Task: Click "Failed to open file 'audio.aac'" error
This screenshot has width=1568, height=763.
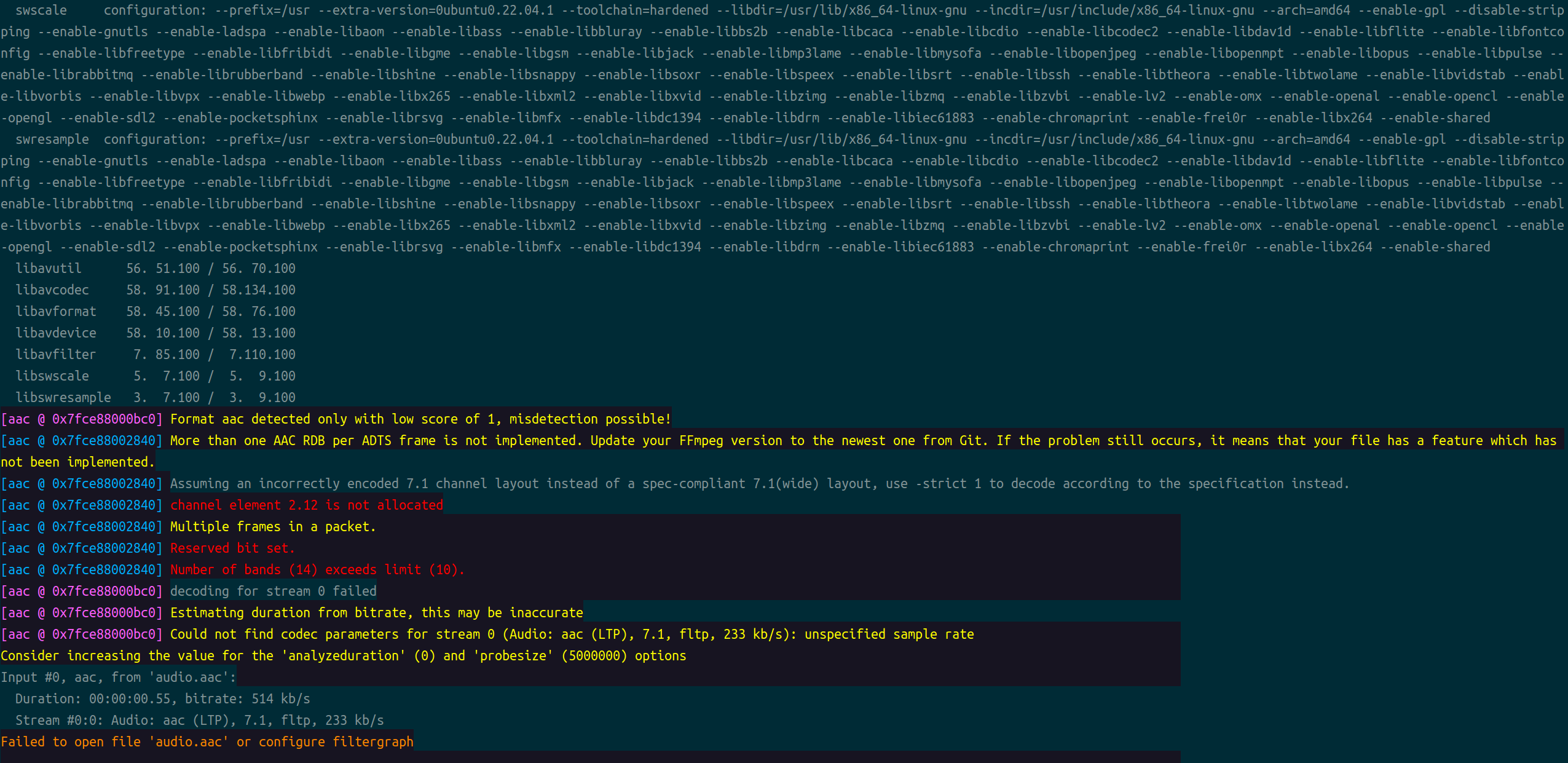Action: (x=207, y=742)
